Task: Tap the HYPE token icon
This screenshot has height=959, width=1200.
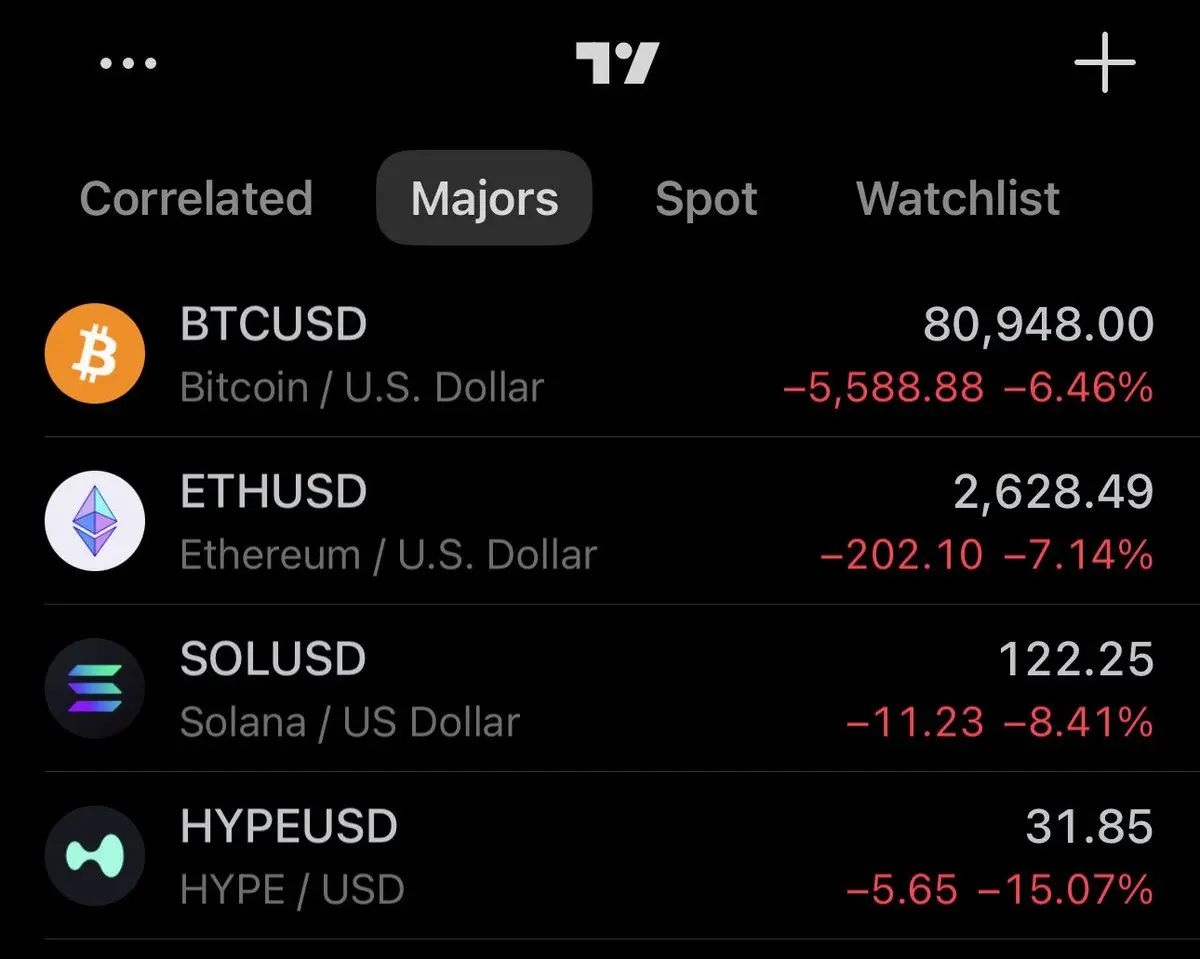Action: (95, 856)
